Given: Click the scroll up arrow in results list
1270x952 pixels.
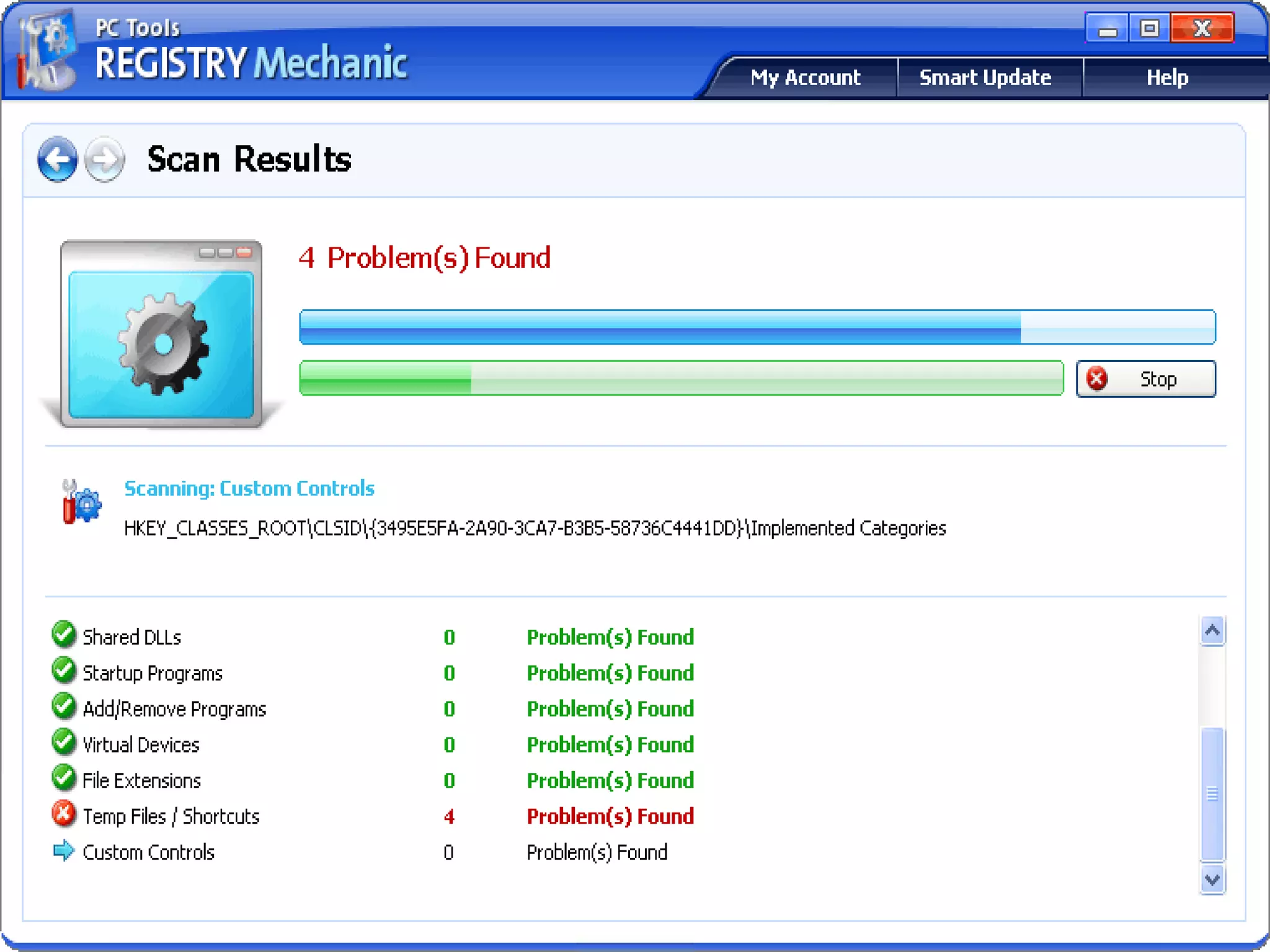Looking at the screenshot, I should (1212, 632).
